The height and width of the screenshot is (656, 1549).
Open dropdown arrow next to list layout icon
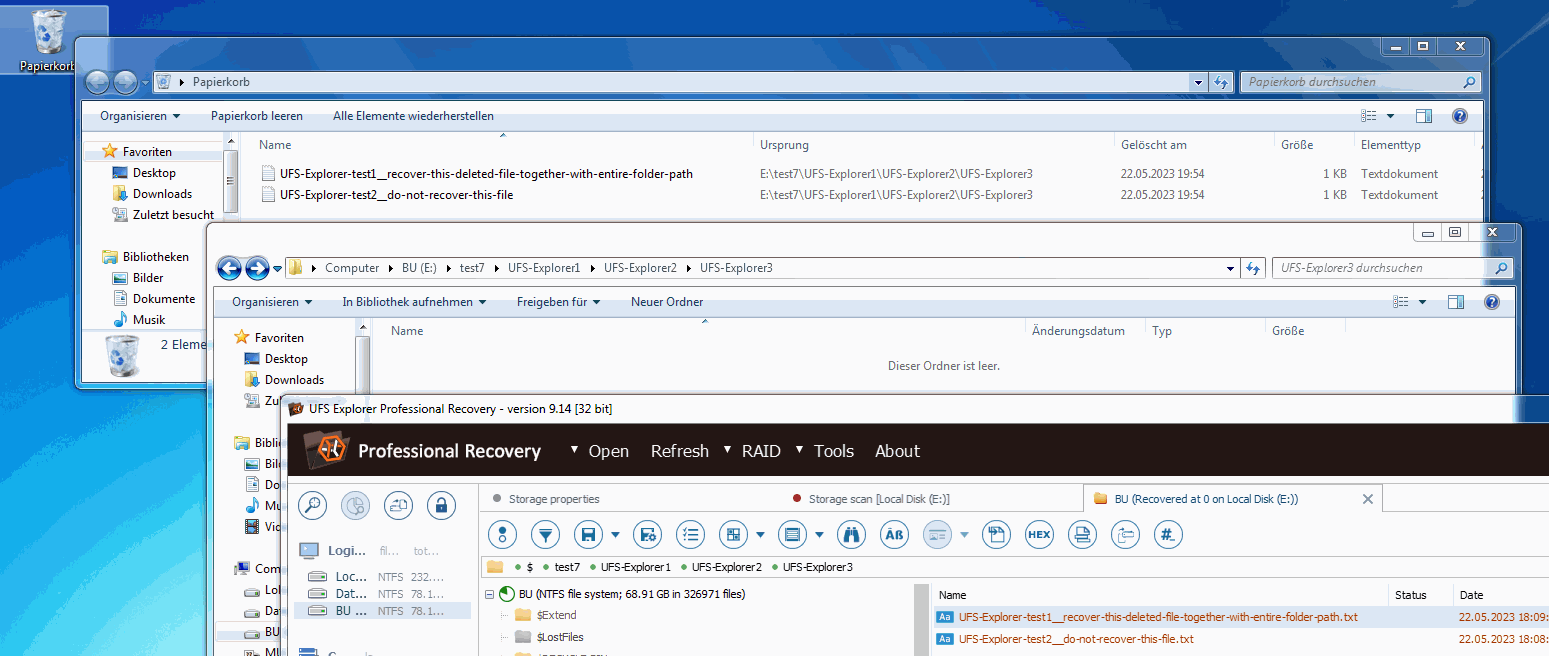[819, 535]
